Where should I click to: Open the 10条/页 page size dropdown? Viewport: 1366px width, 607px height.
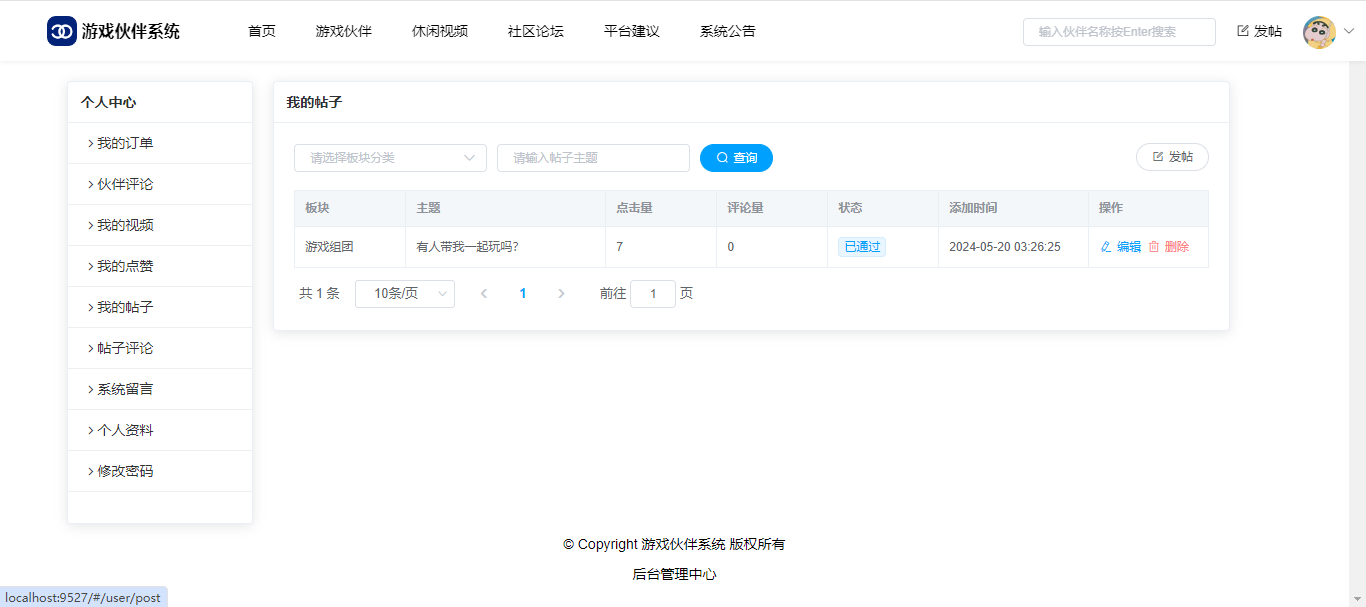pos(404,294)
